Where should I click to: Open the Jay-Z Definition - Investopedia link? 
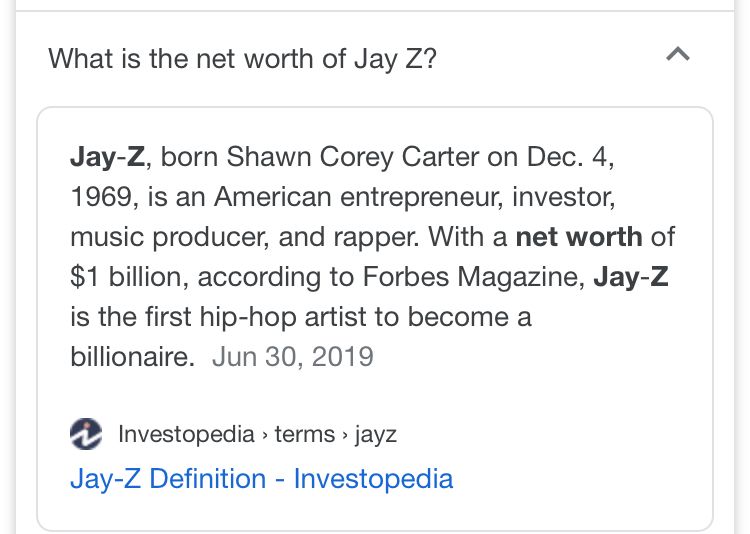[261, 479]
